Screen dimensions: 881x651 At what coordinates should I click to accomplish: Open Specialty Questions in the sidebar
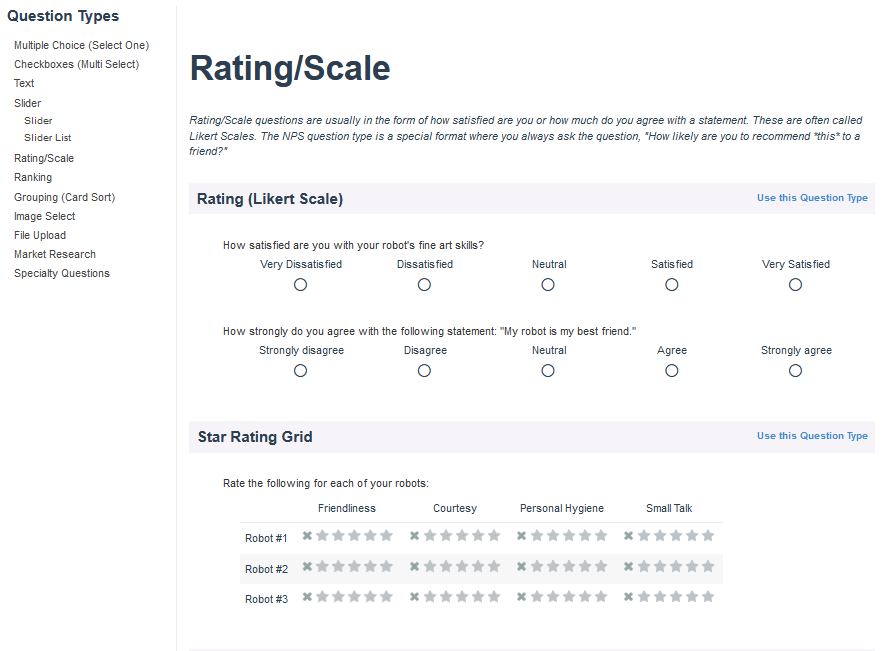(x=62, y=273)
